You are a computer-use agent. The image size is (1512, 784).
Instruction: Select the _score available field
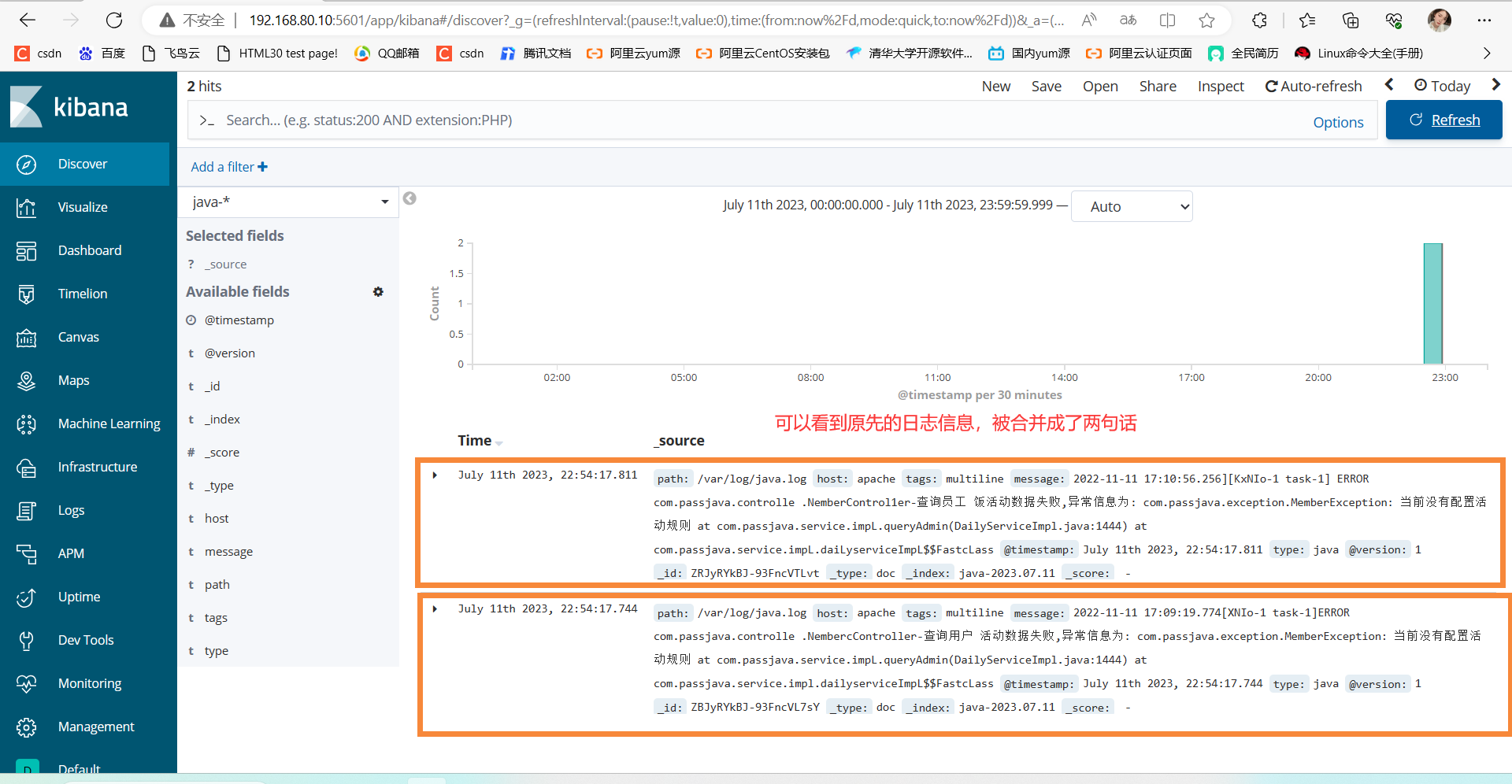[221, 453]
